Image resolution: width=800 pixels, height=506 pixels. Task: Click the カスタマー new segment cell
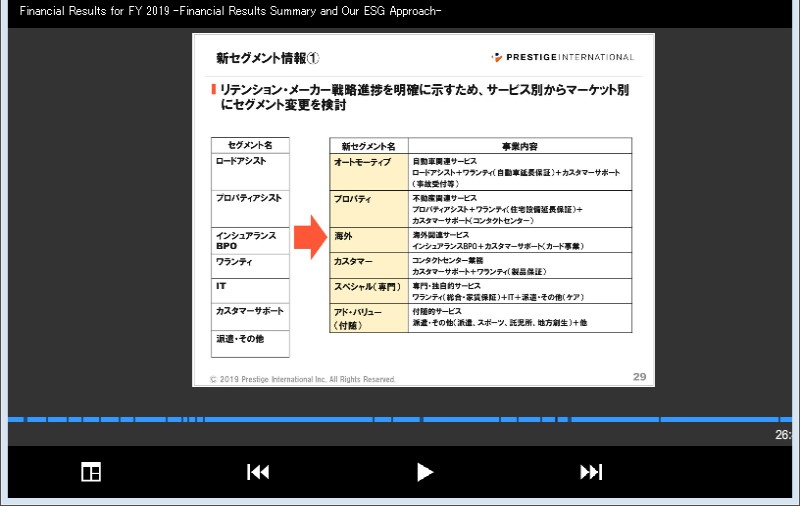tap(369, 266)
